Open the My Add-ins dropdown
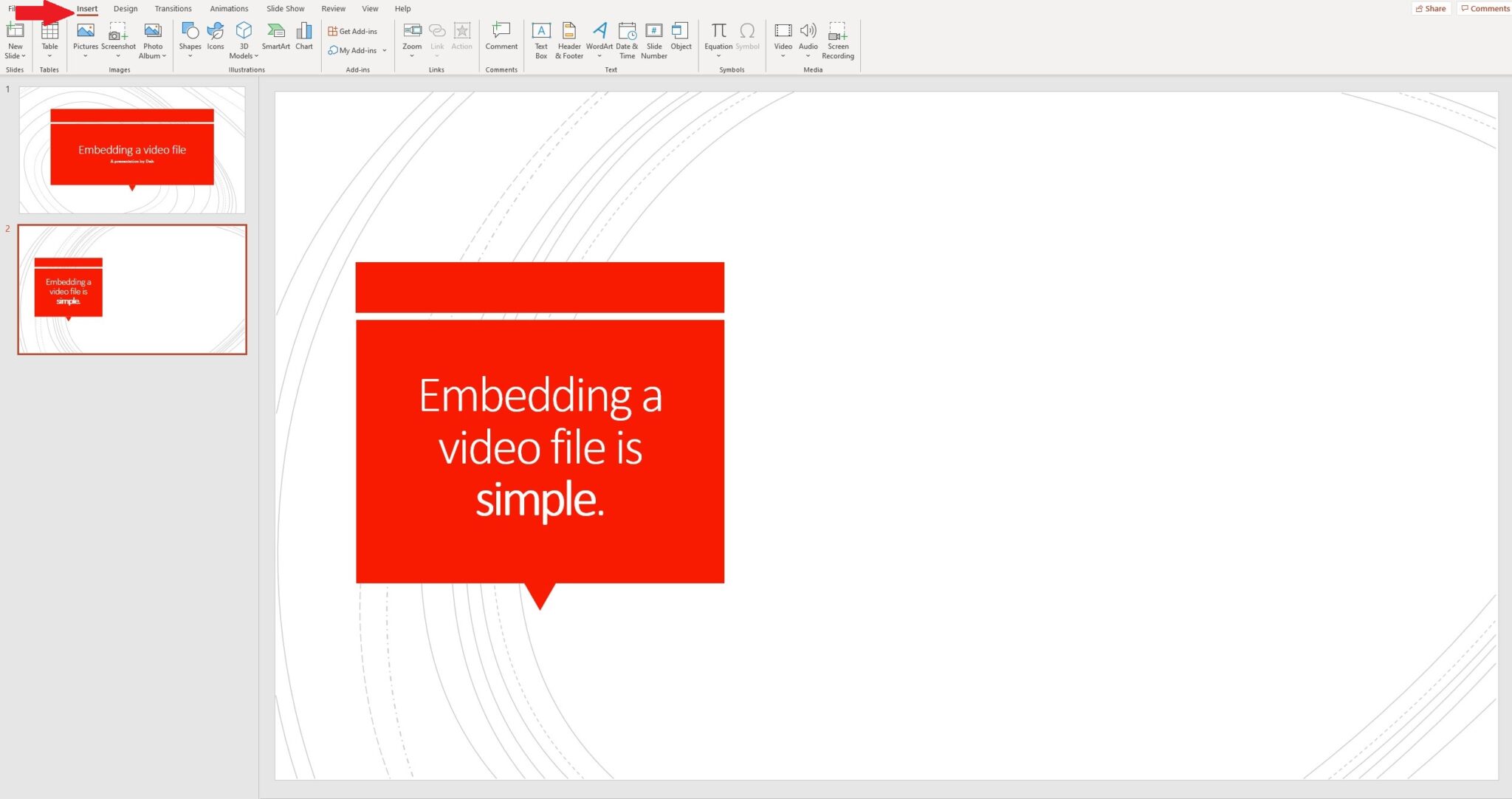This screenshot has height=799, width=1512. point(384,50)
